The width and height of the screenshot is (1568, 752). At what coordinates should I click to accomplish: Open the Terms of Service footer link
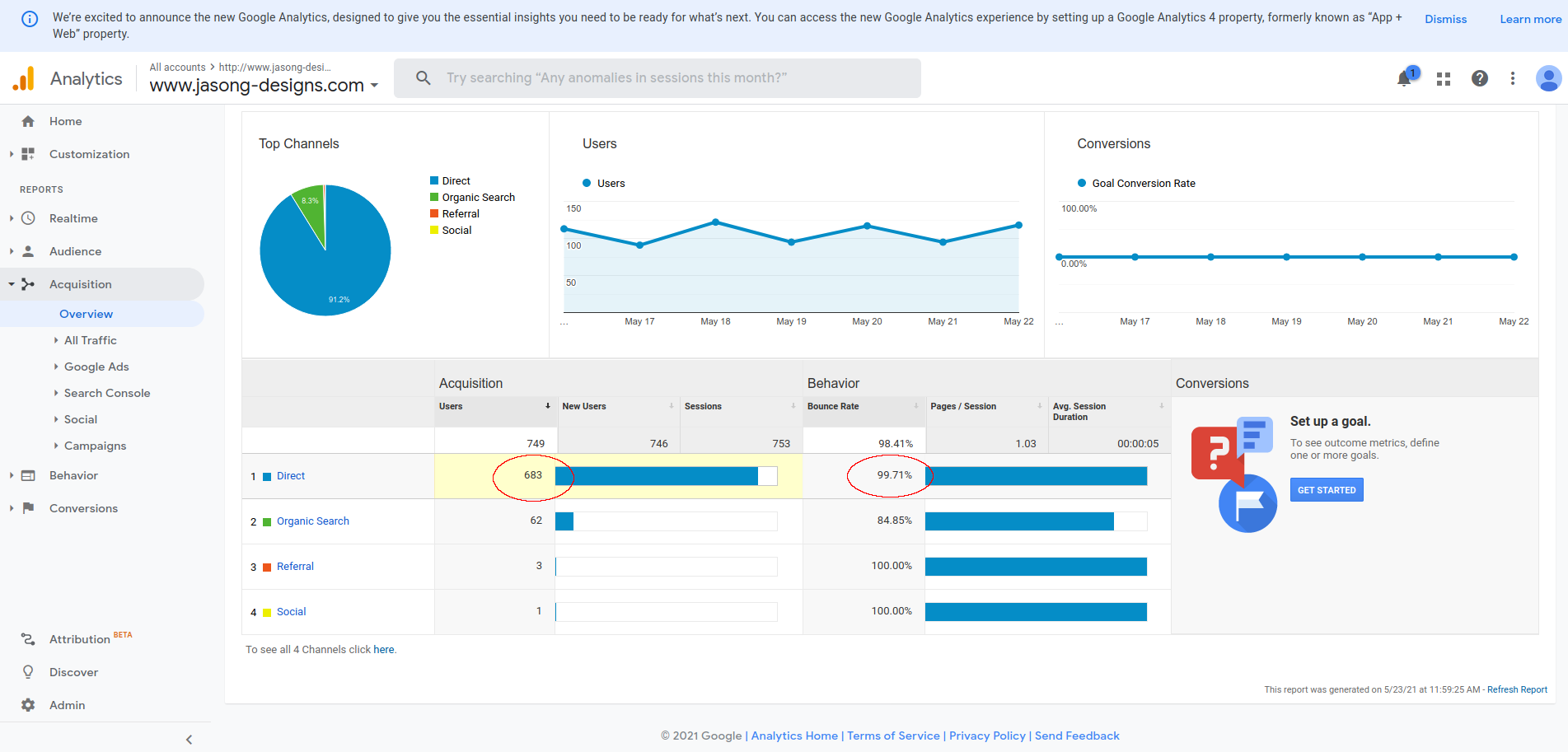tap(893, 736)
